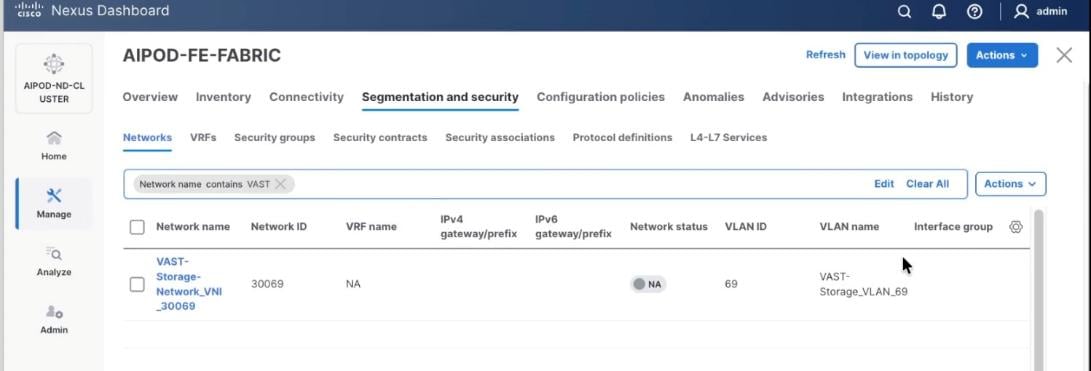
Task: Click the Nexus Dashboard title text
Action: pyautogui.click(x=110, y=11)
